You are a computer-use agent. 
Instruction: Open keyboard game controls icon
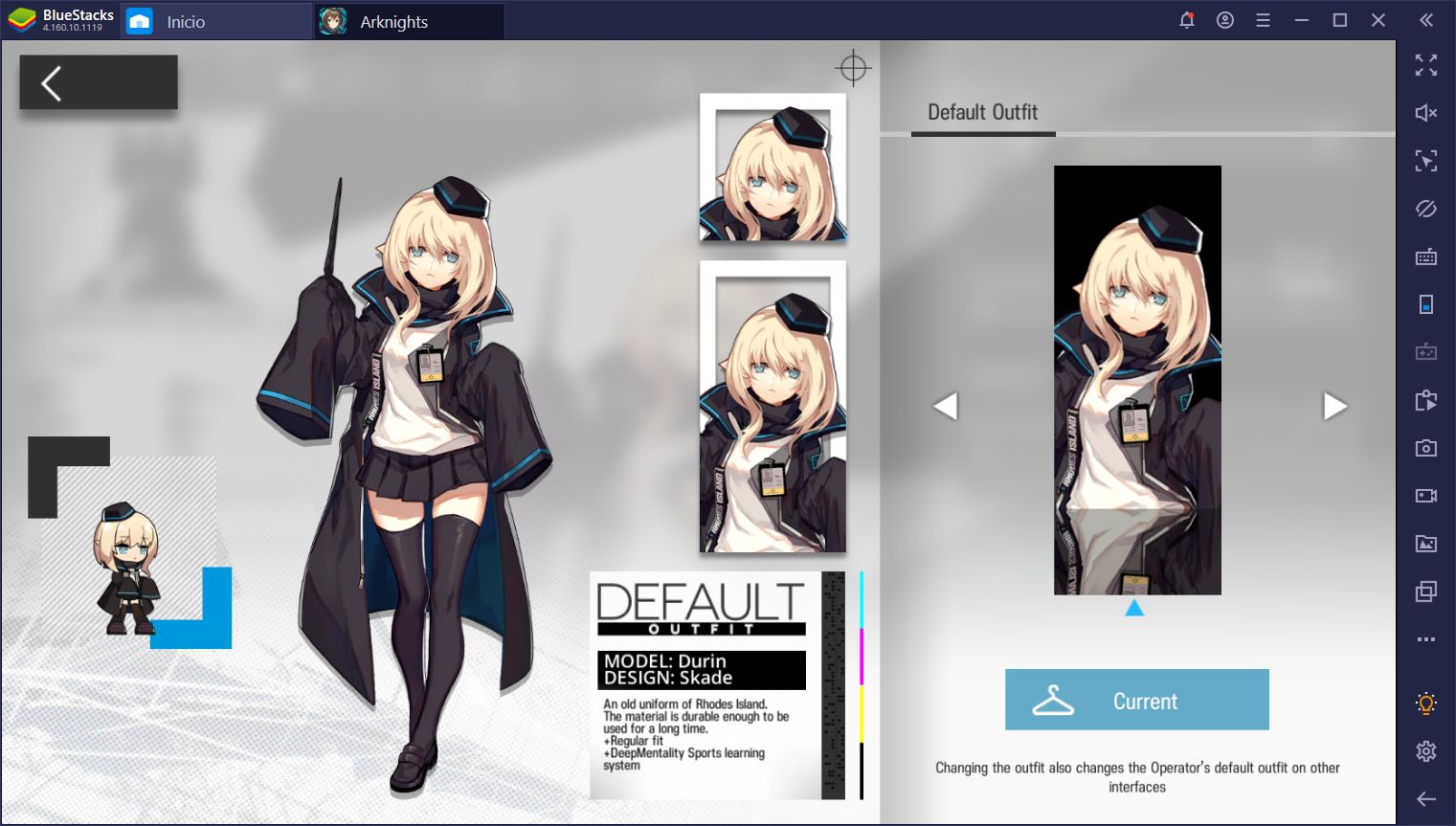[1426, 257]
